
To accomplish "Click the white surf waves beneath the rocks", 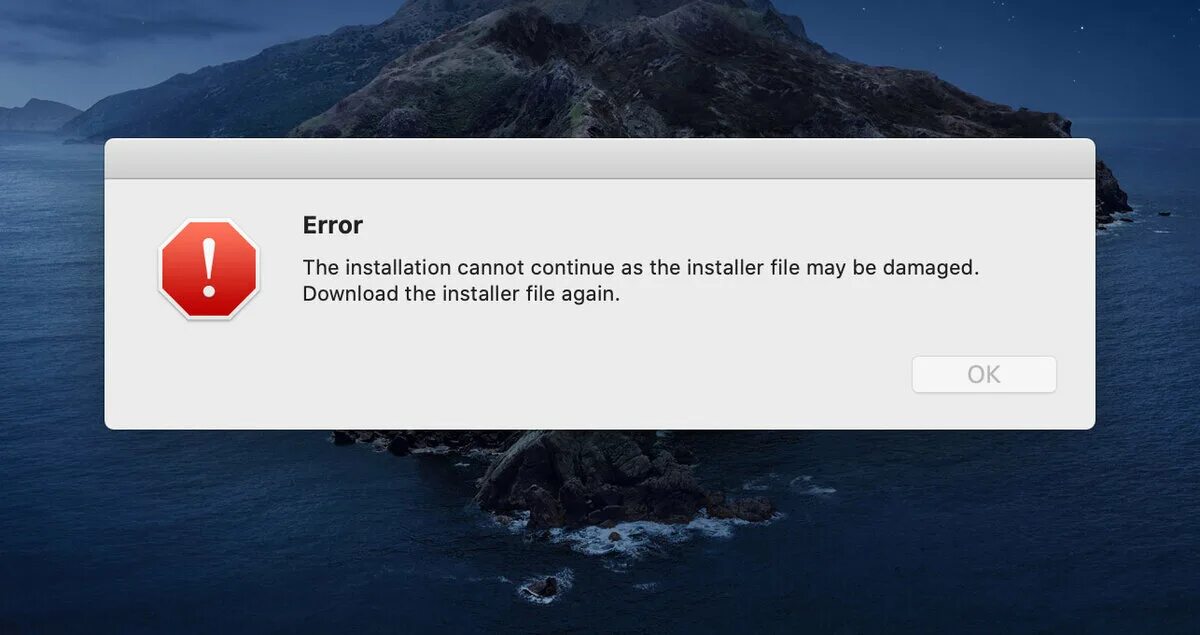I will (x=640, y=535).
